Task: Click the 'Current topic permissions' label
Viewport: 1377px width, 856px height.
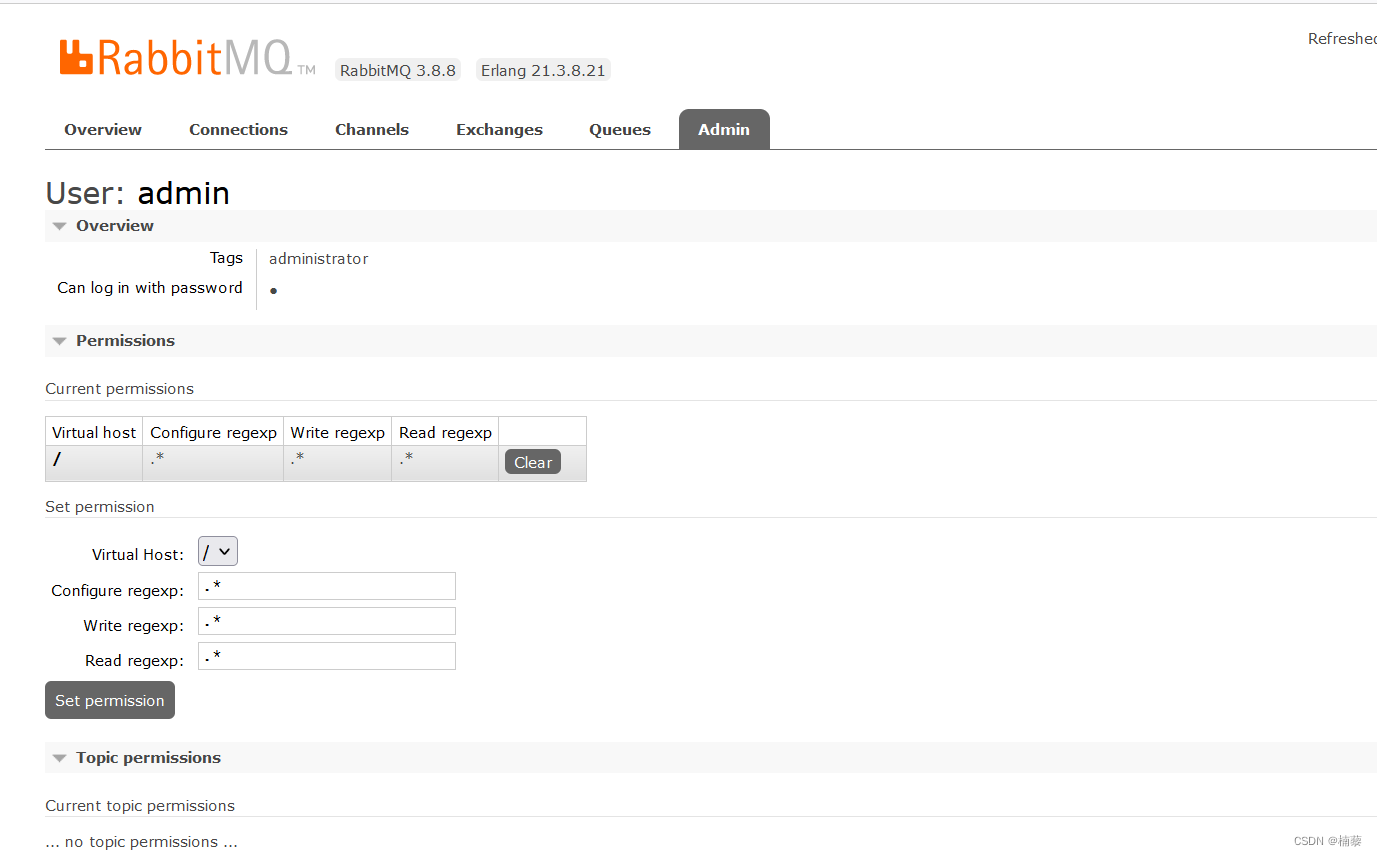Action: [140, 806]
